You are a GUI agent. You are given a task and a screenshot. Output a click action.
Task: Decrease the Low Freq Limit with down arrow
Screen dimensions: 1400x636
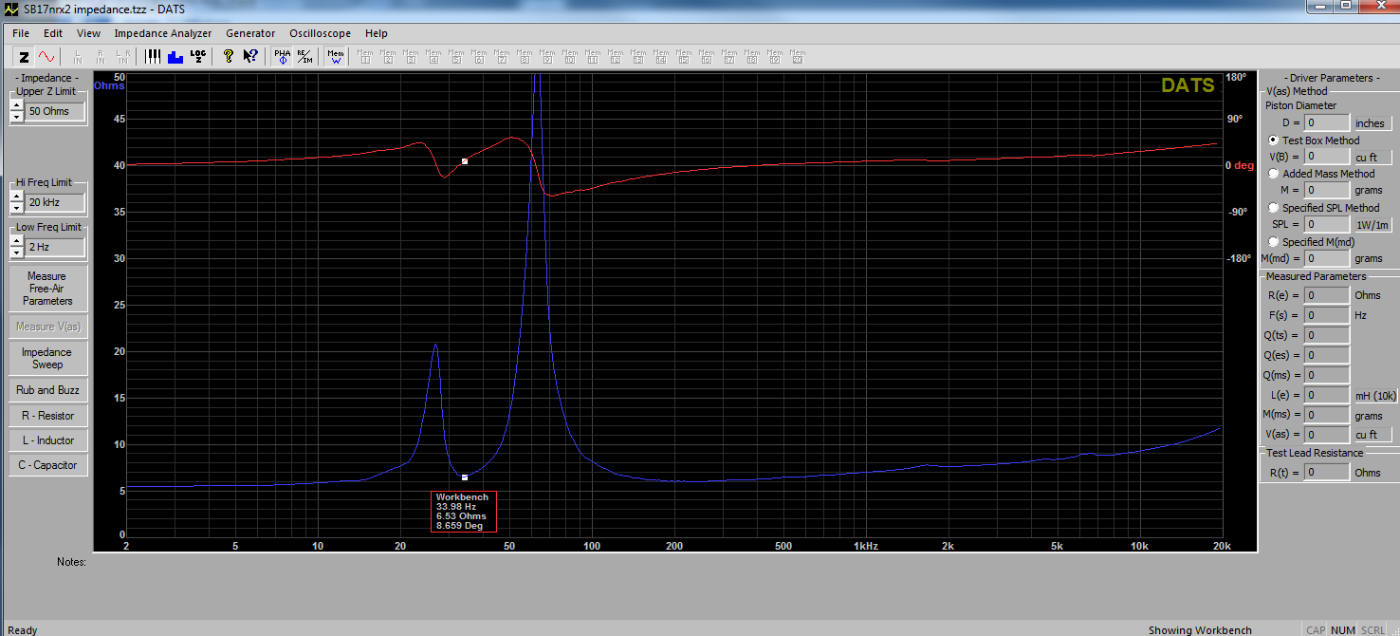pyautogui.click(x=16, y=252)
